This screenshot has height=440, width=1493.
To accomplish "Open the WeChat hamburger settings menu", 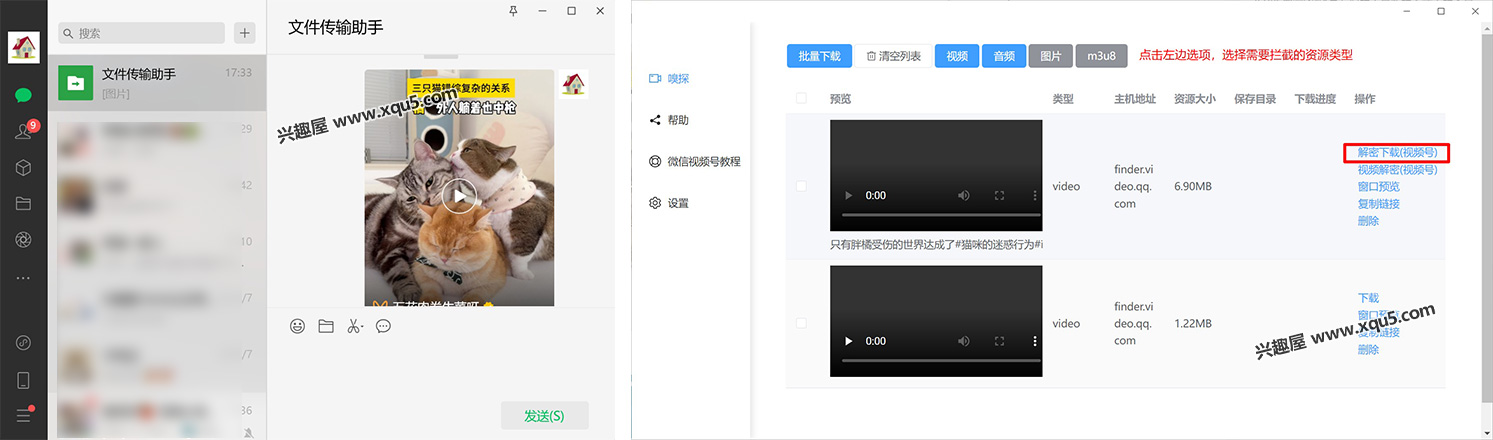I will click(23, 415).
